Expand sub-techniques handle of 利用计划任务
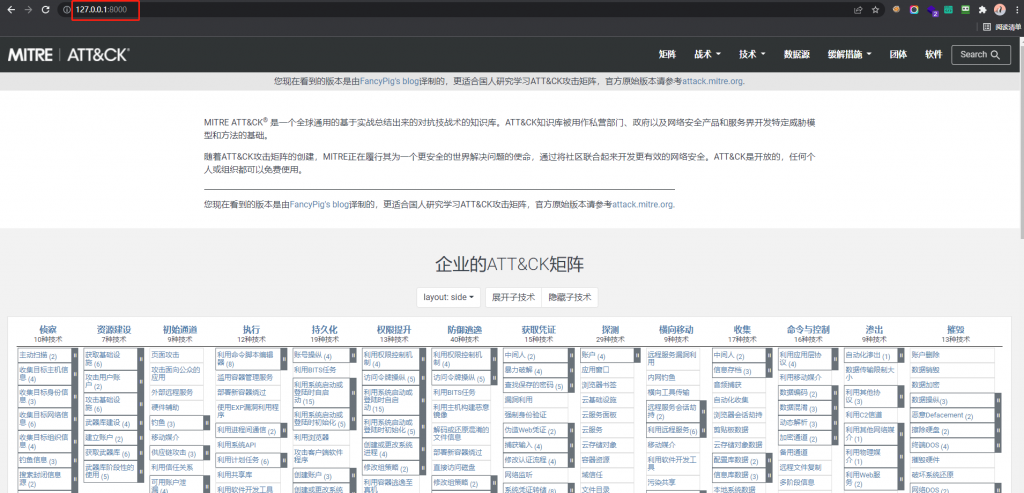Viewport: 1024px width, 493px height. coord(286,460)
